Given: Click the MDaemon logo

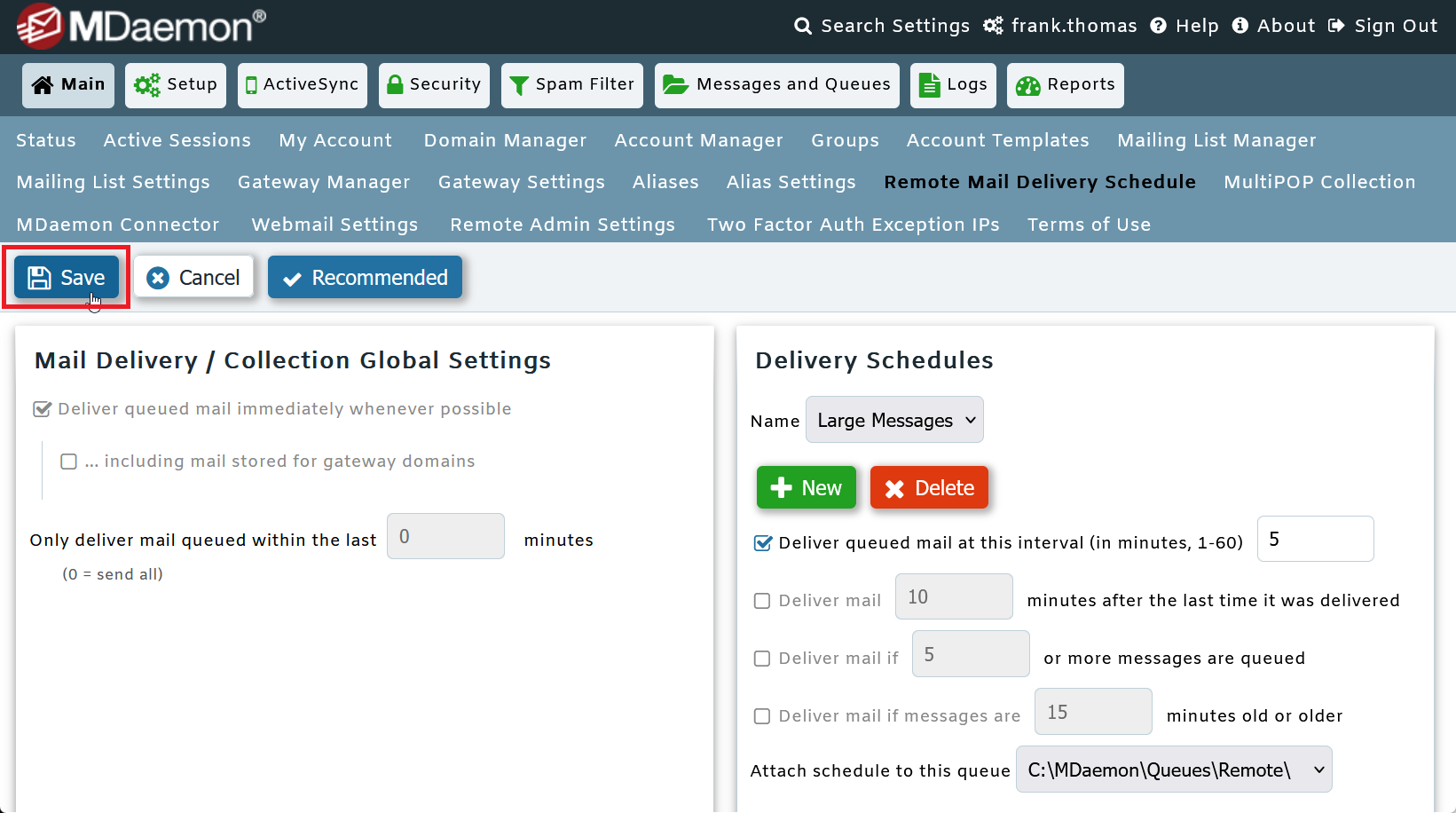Looking at the screenshot, I should click(x=133, y=26).
